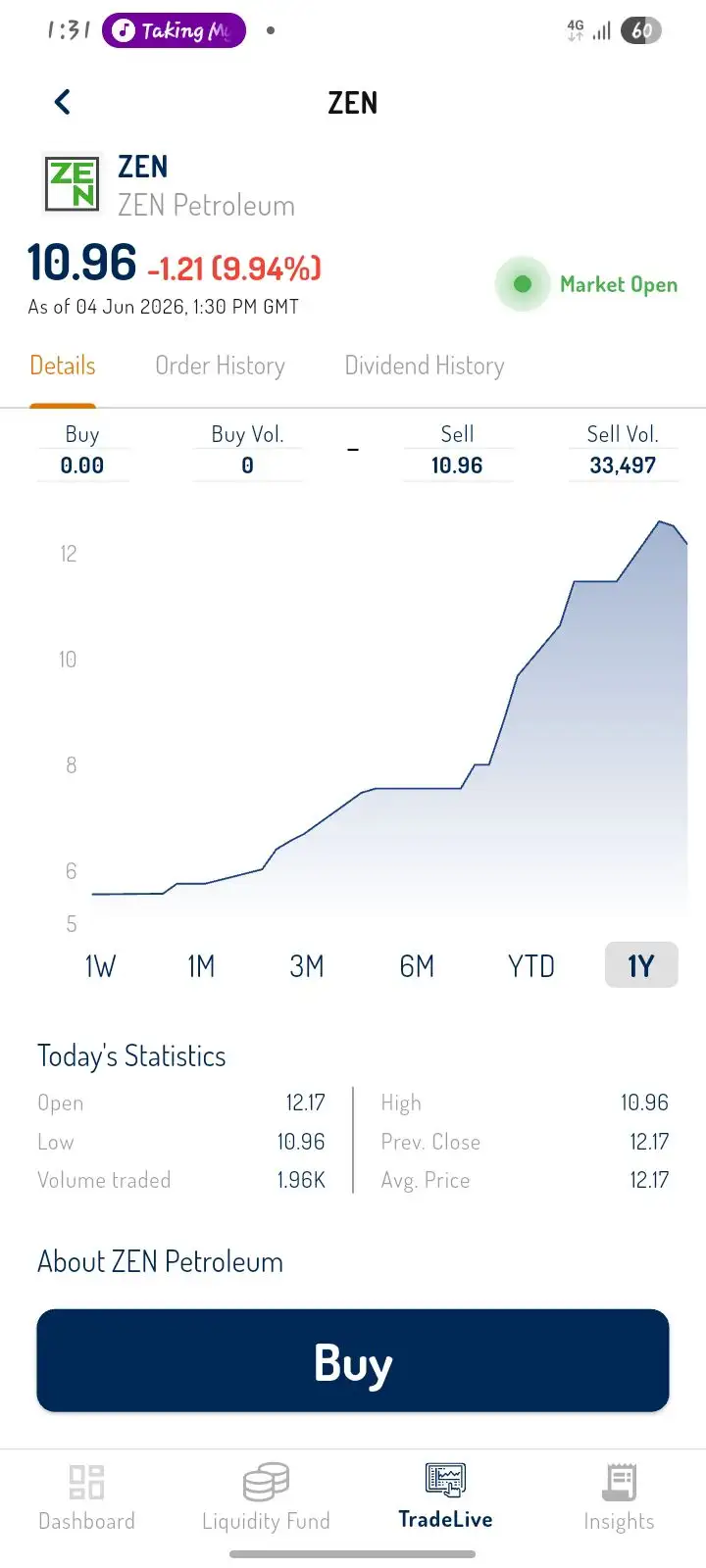Tap the ZEN Petroleum logo

(x=73, y=184)
